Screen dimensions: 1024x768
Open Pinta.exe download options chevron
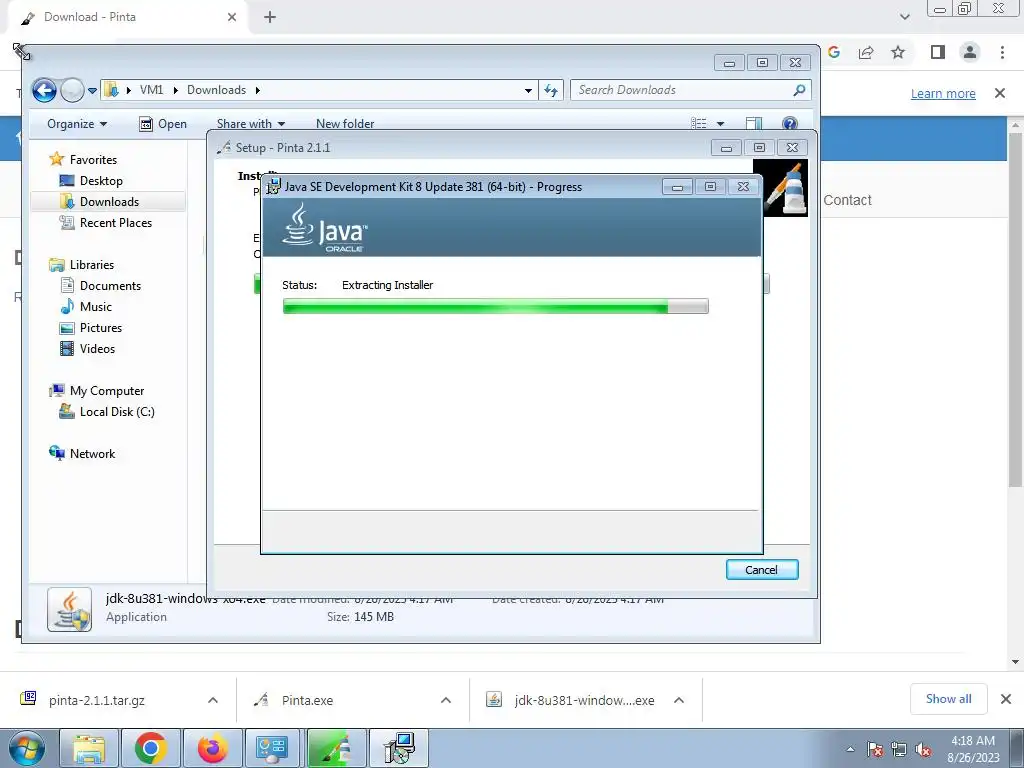pos(446,700)
